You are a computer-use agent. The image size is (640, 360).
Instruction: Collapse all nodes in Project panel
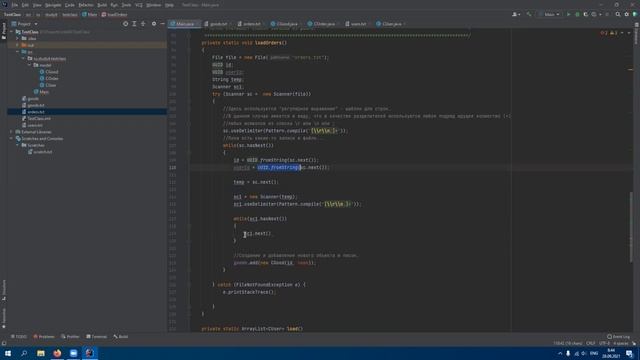tap(143, 24)
